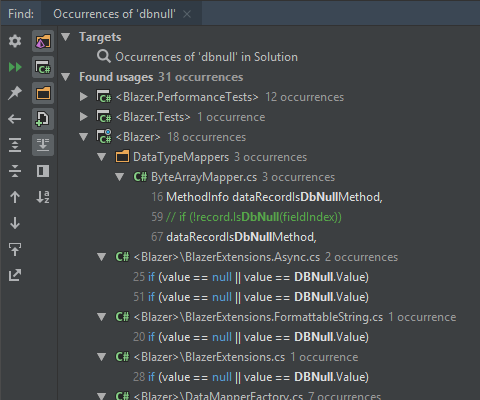Click Collapse All icon
480x400 pixels.
click(x=15, y=171)
